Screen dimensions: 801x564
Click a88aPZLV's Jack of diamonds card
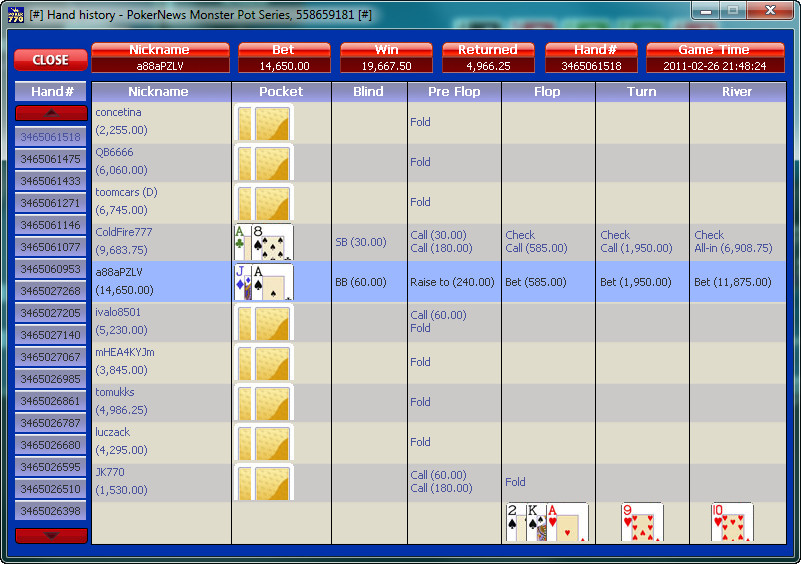(242, 282)
